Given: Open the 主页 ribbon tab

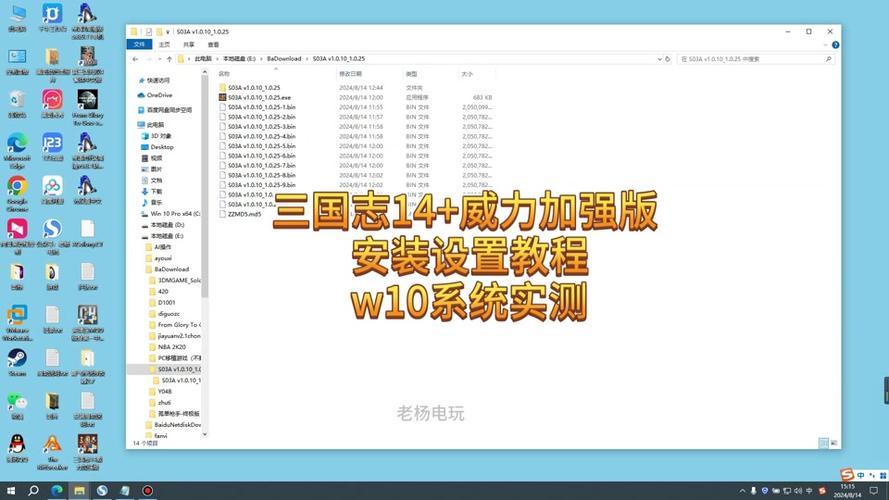Looking at the screenshot, I should (164, 44).
